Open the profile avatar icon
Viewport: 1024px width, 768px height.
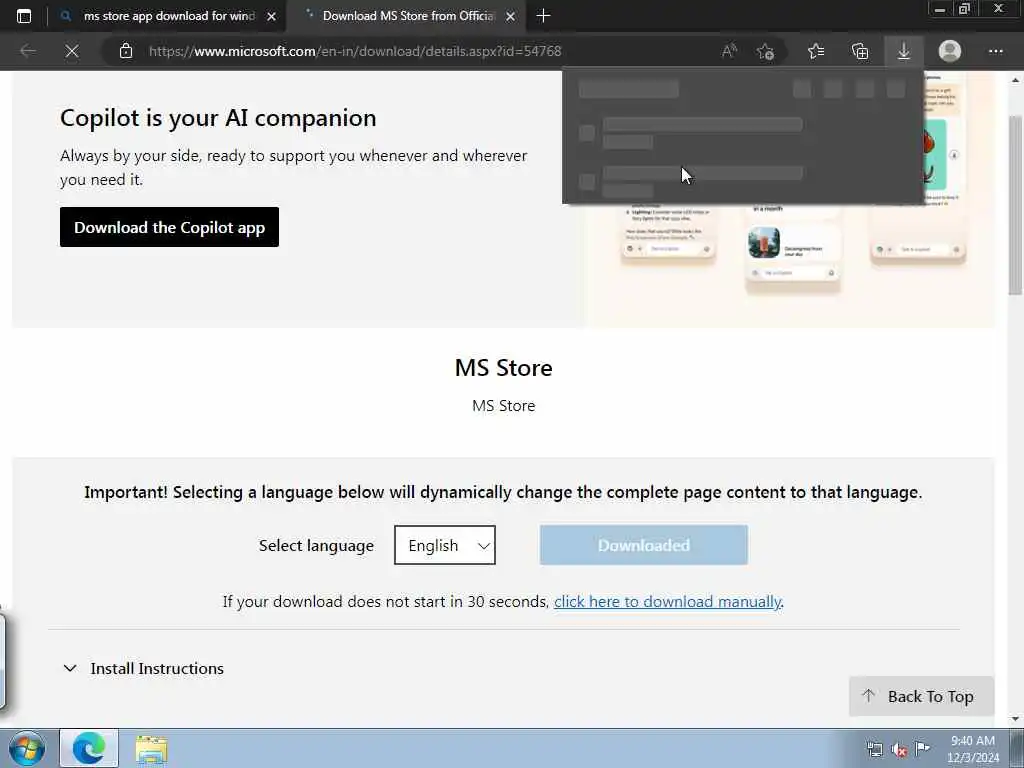pos(950,51)
